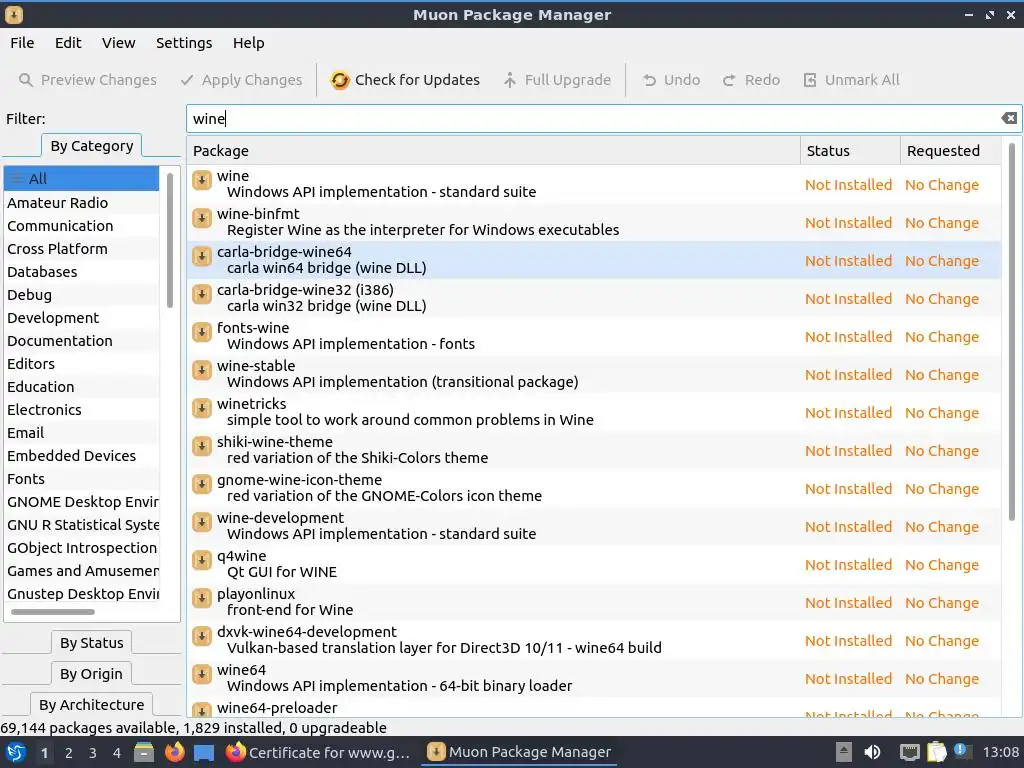1024x768 pixels.
Task: Open the application menu launcher in taskbar
Action: coord(16,752)
